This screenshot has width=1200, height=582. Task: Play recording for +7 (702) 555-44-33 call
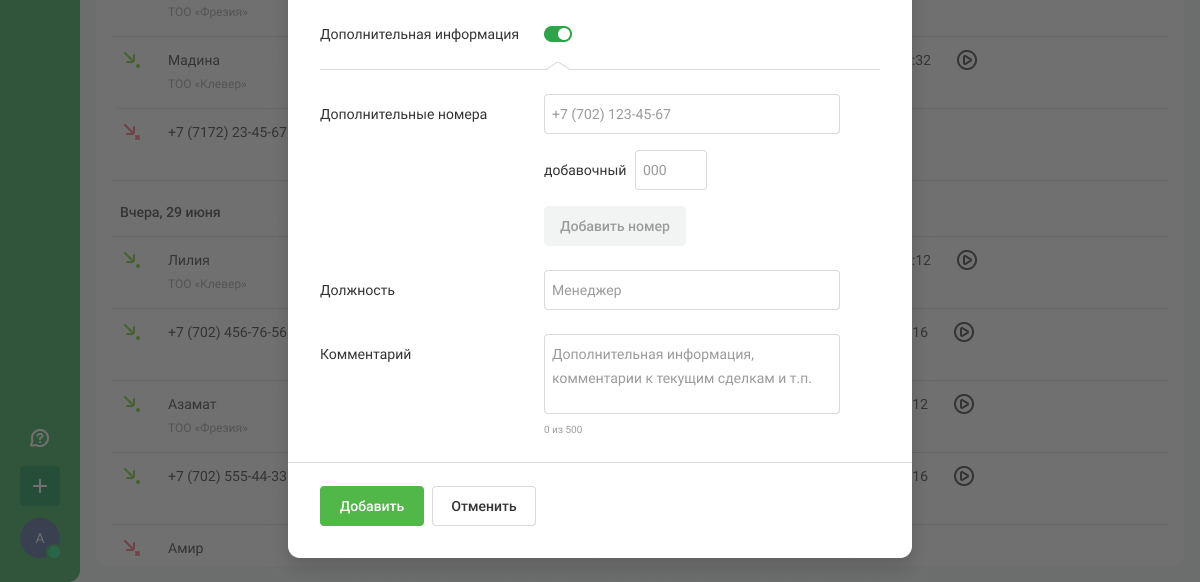pyautogui.click(x=964, y=476)
